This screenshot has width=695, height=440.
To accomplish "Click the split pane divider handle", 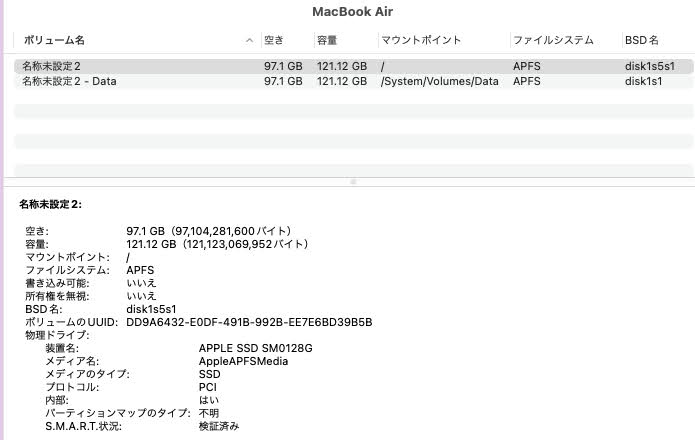I will pyautogui.click(x=351, y=182).
